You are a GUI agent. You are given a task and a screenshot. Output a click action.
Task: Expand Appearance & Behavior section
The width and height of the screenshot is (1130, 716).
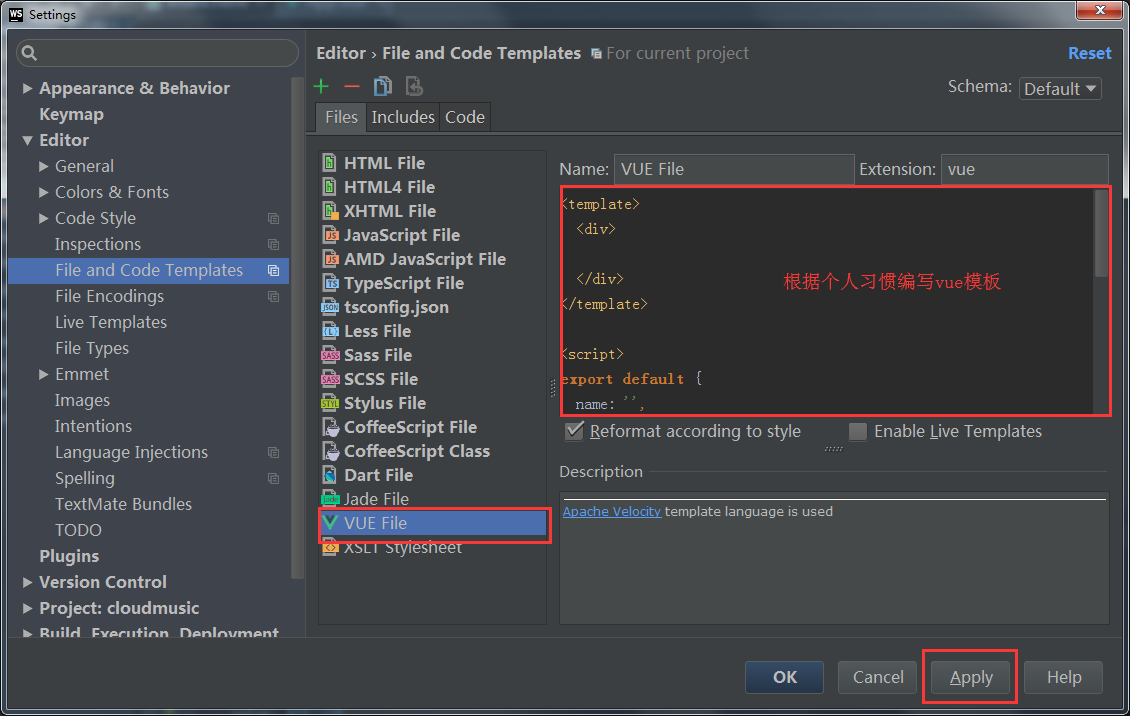pos(27,88)
